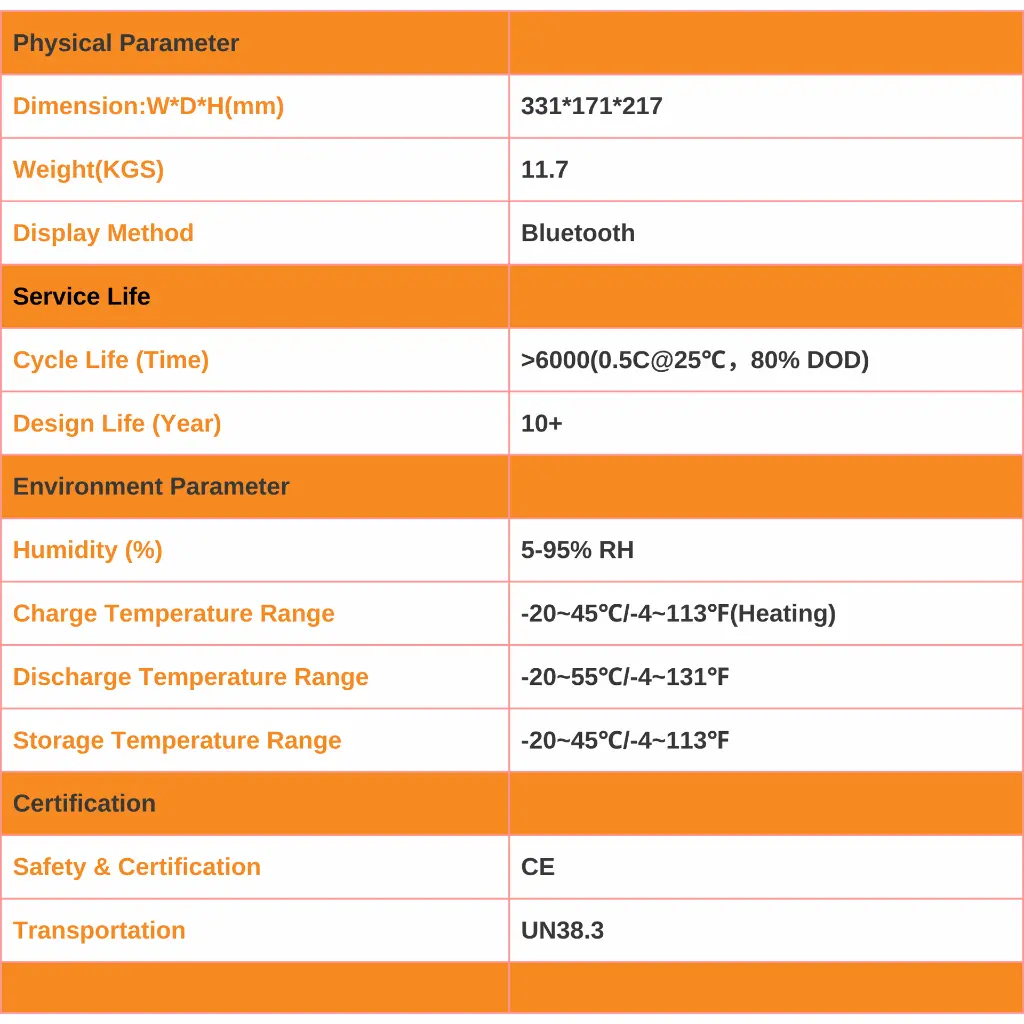Click the Physical Parameter header cell
The height and width of the screenshot is (1024, 1024).
point(126,43)
